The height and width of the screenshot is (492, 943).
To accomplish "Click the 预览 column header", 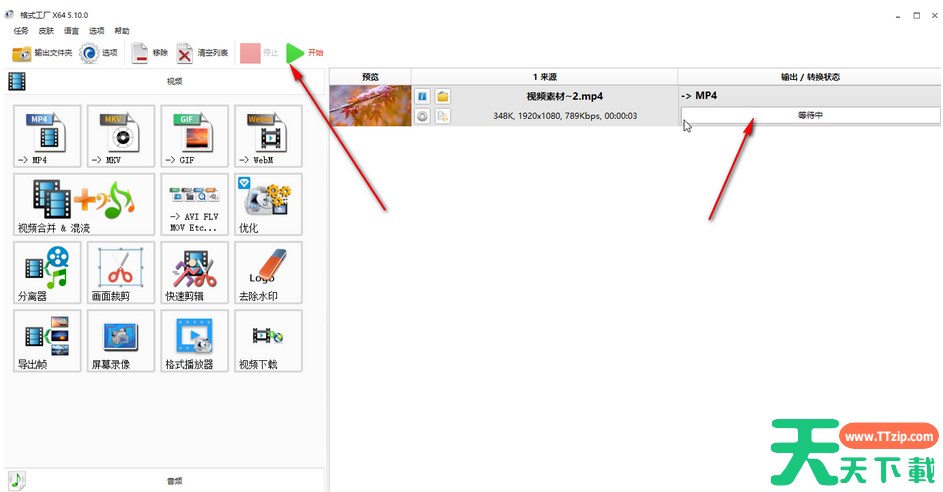I will pos(370,77).
